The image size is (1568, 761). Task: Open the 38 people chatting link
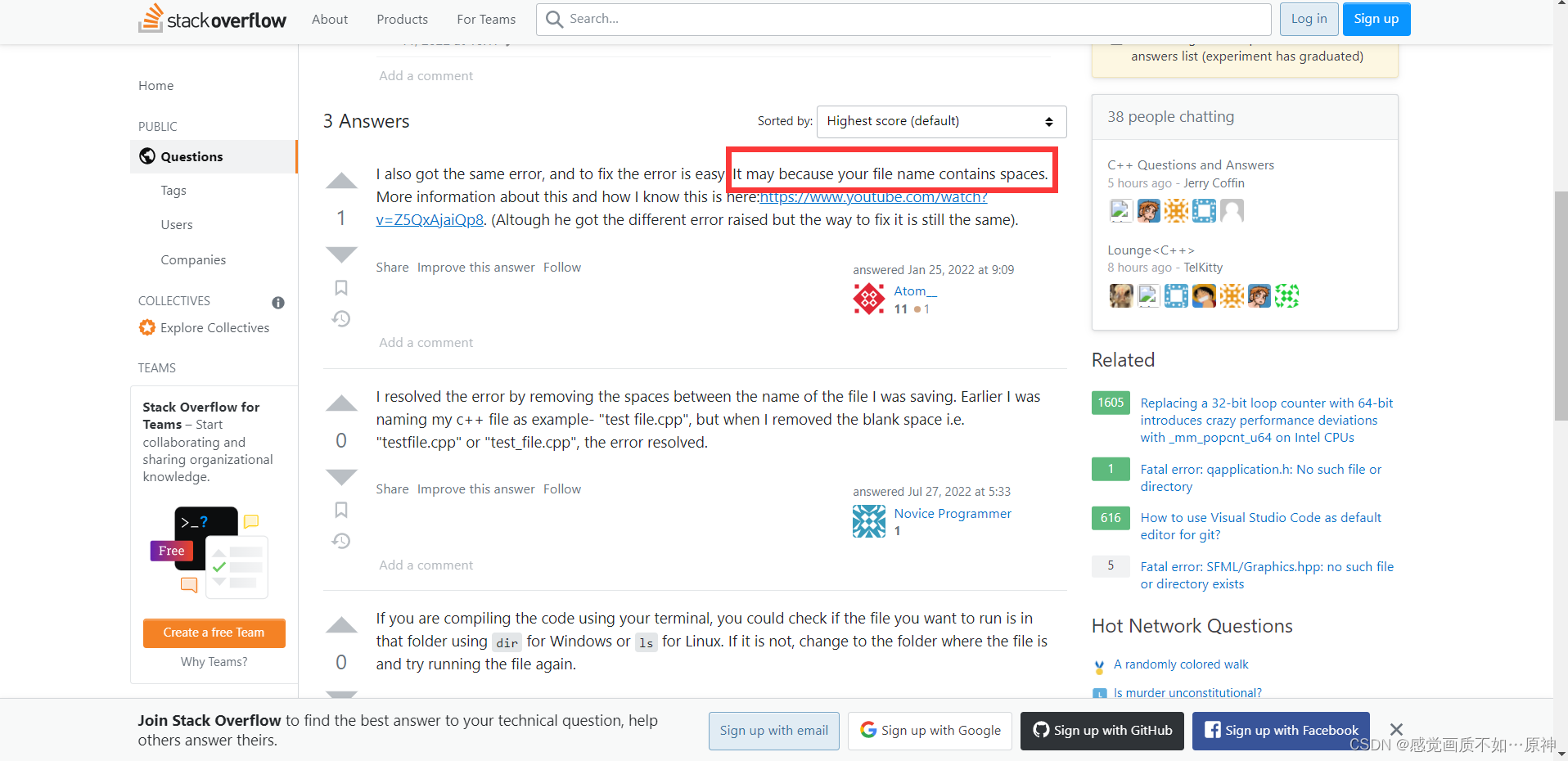pos(1170,116)
